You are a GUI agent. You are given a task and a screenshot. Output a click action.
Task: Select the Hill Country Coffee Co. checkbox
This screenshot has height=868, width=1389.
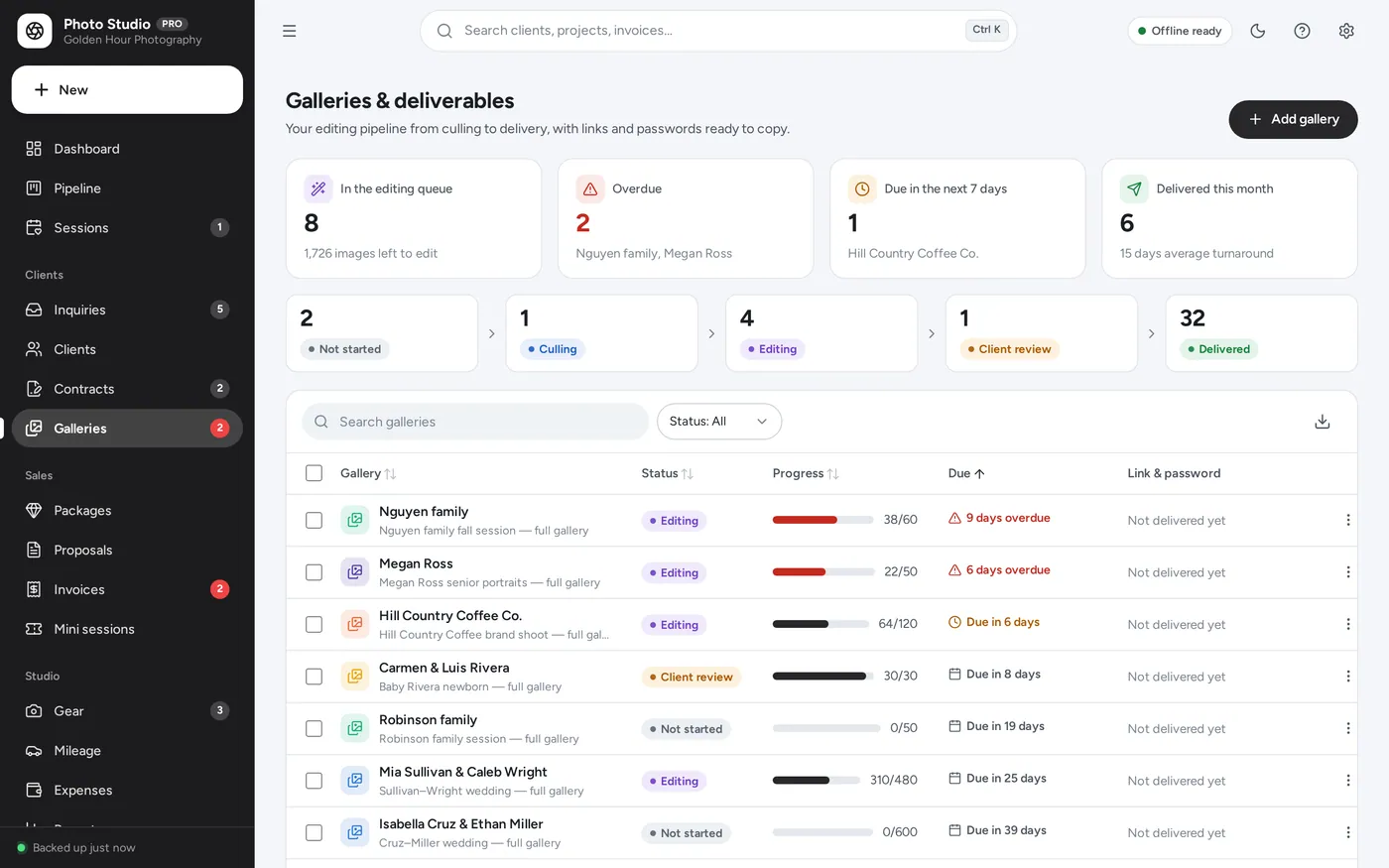tap(314, 624)
